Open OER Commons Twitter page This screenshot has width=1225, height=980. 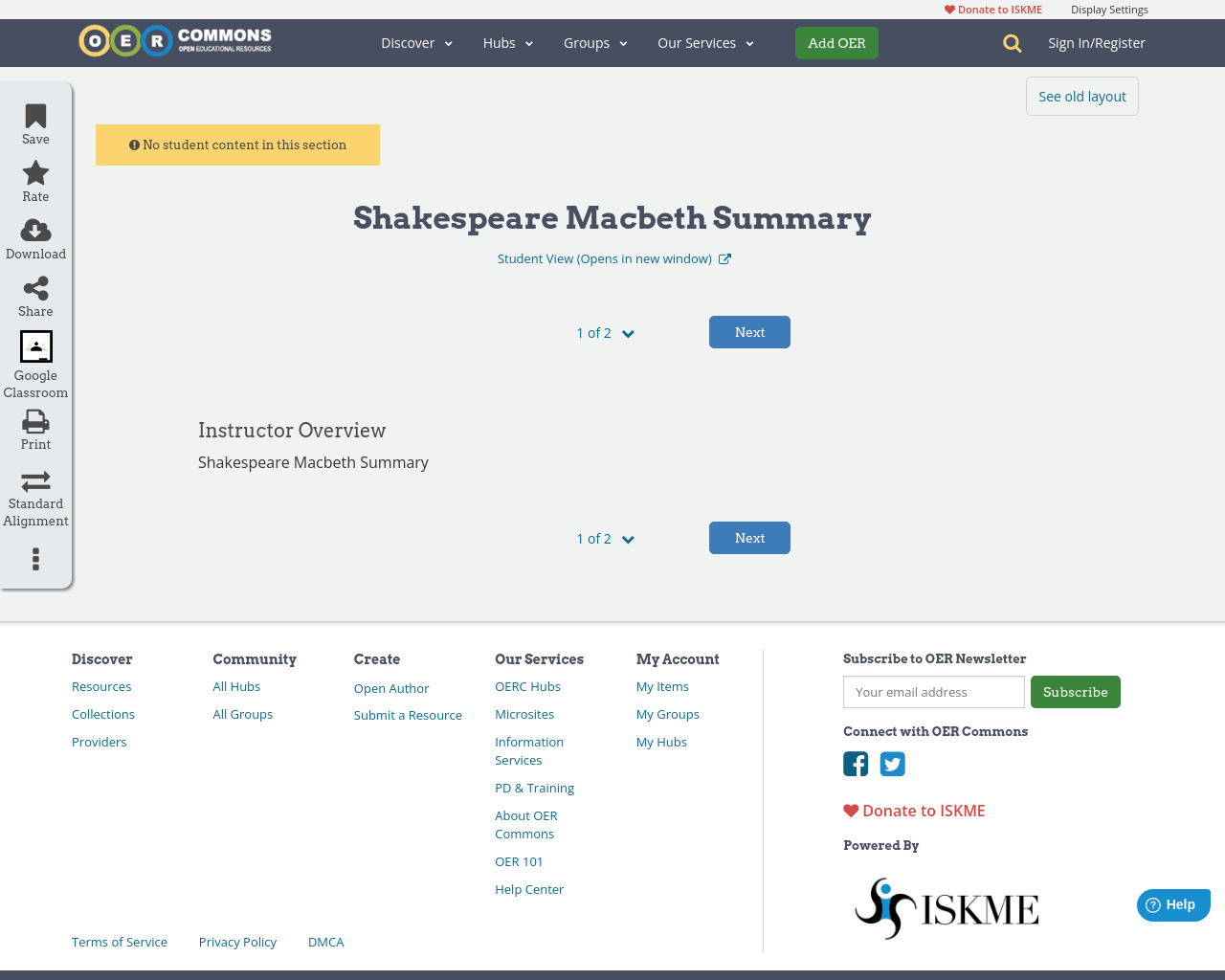pos(893,764)
